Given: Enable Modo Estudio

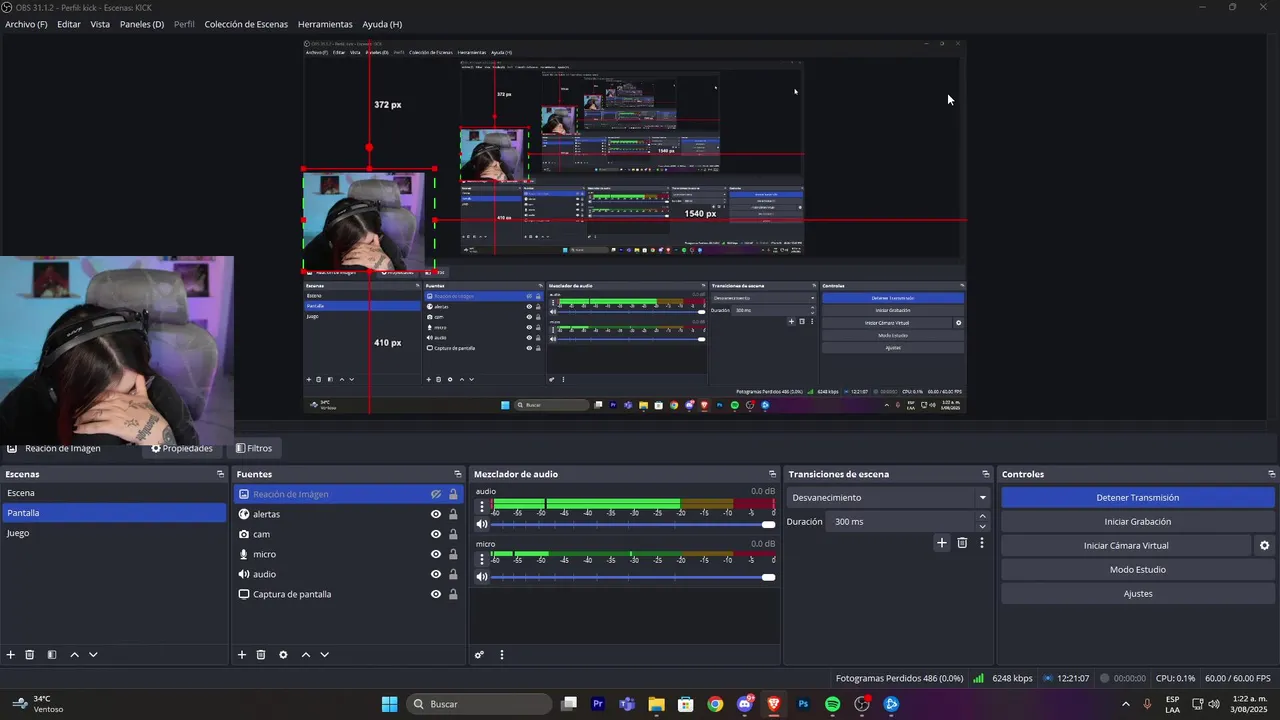Looking at the screenshot, I should [x=1138, y=569].
